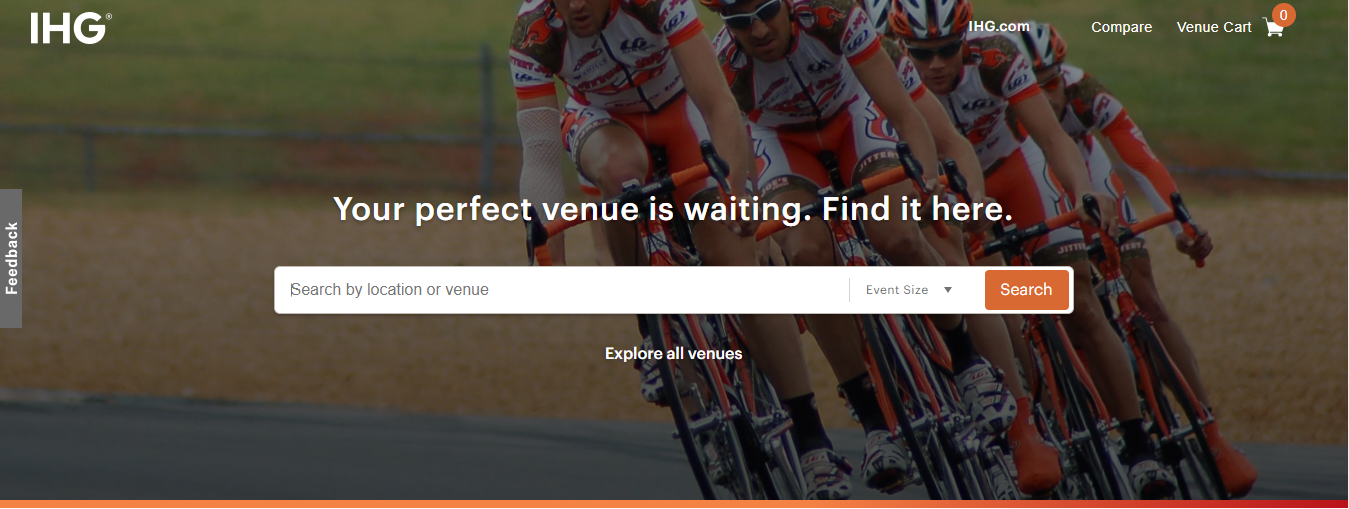
Task: Click the registered trademark symbol beside IHG
Action: point(108,17)
